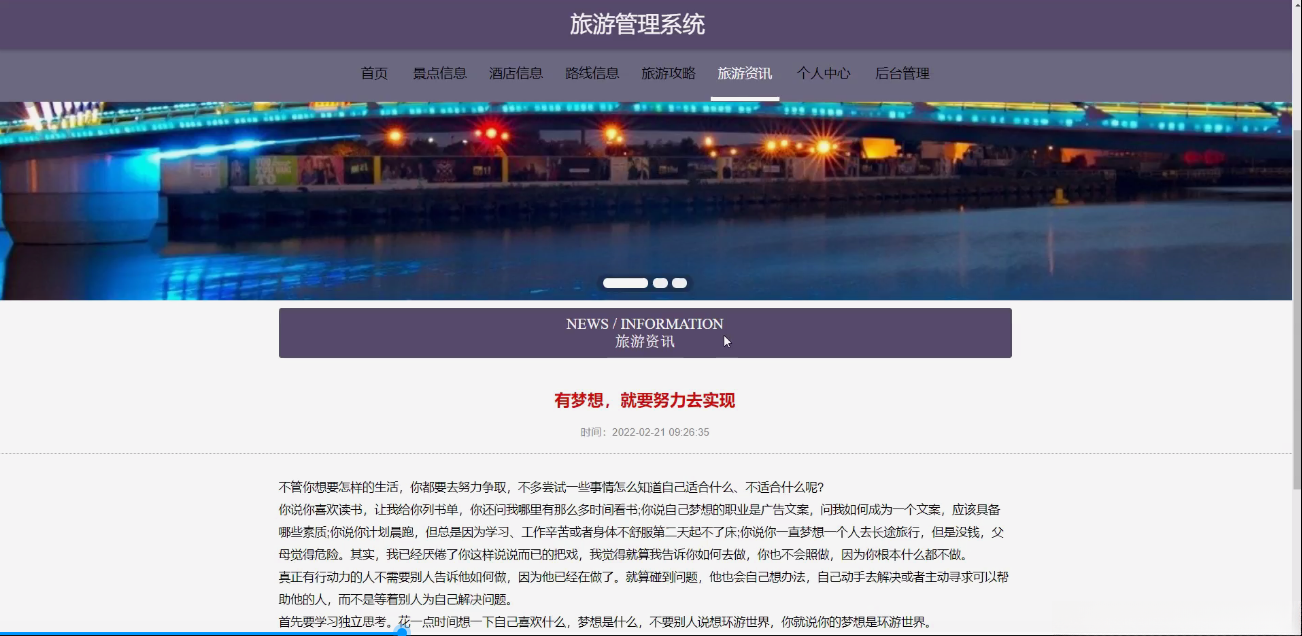This screenshot has height=636, width=1302.
Task: Open article 有梦想，就要努力去实现
Action: 645,399
